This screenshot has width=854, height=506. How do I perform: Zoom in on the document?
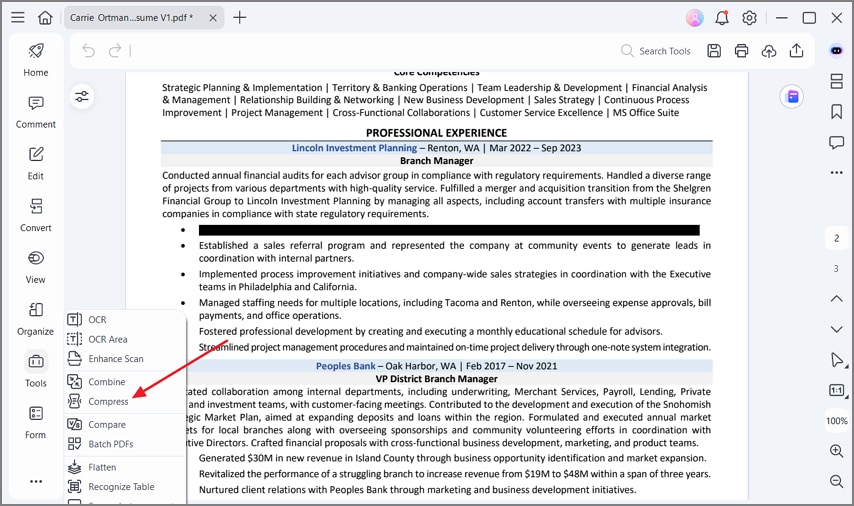click(837, 450)
